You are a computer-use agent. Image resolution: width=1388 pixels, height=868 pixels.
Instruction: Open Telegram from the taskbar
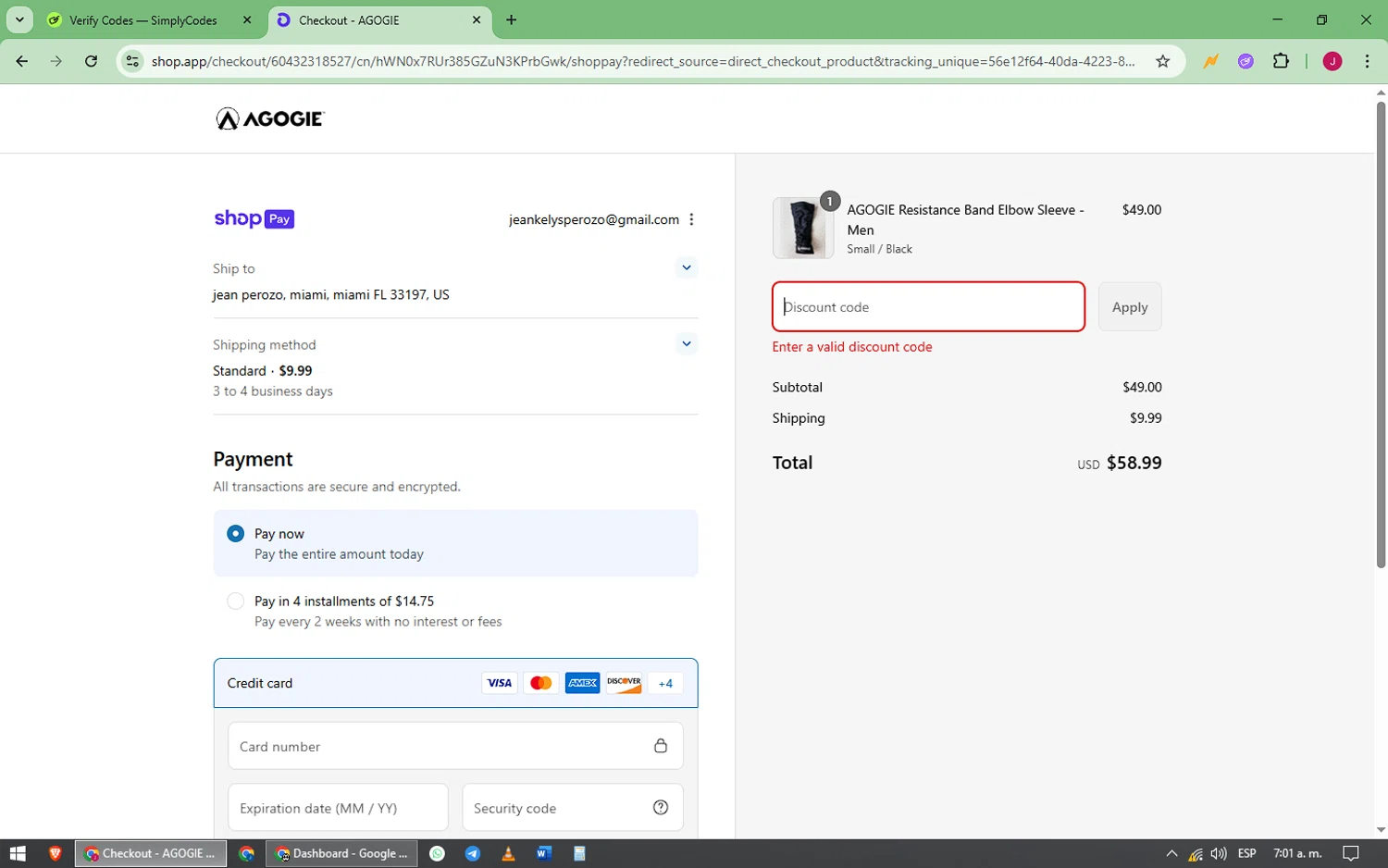[x=473, y=853]
